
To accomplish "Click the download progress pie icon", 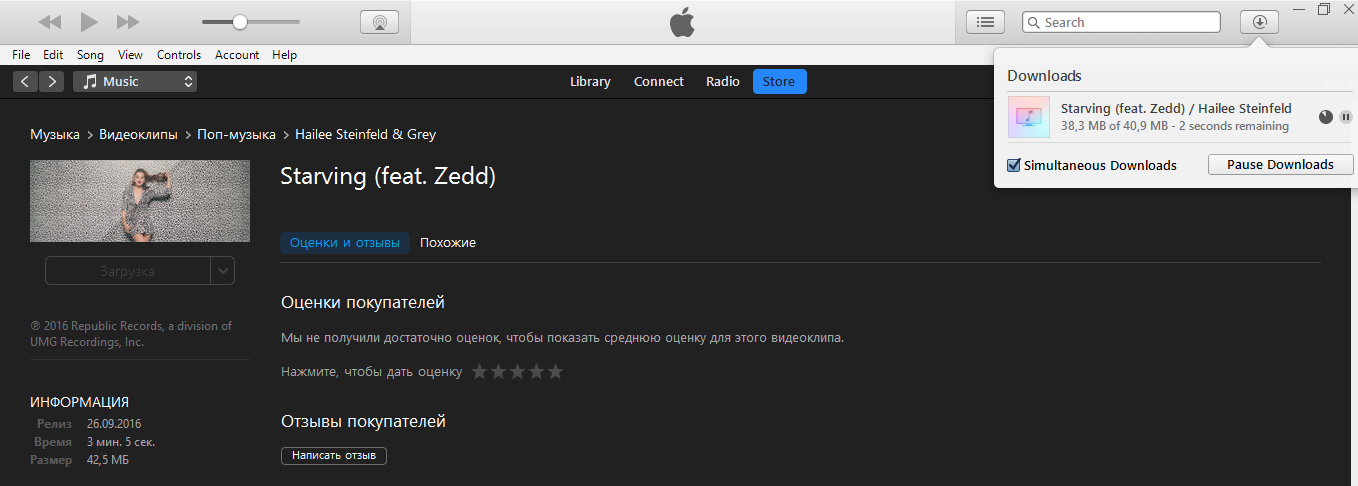I will pyautogui.click(x=1326, y=117).
